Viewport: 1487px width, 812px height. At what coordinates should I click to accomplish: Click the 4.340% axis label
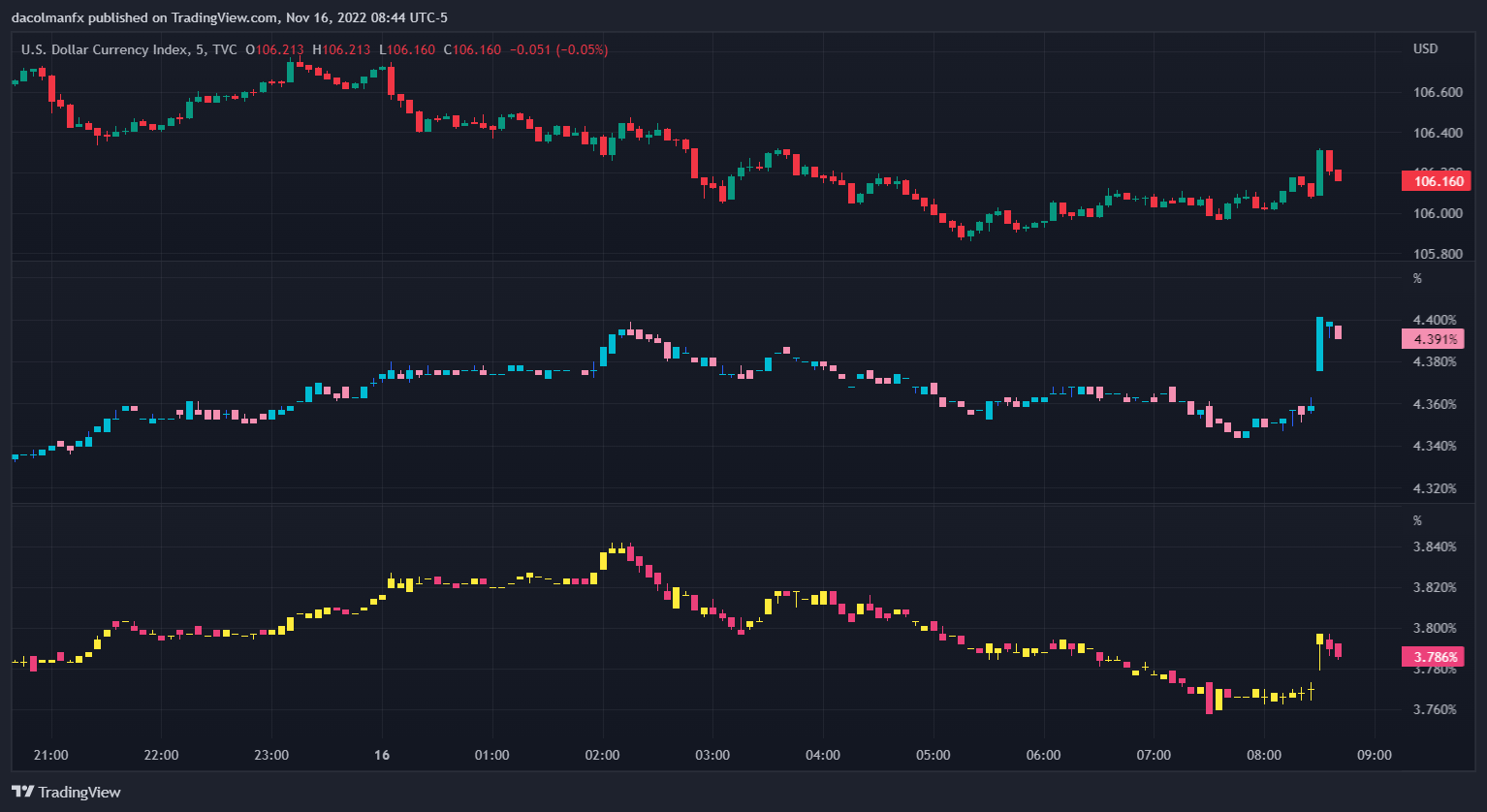[x=1436, y=446]
